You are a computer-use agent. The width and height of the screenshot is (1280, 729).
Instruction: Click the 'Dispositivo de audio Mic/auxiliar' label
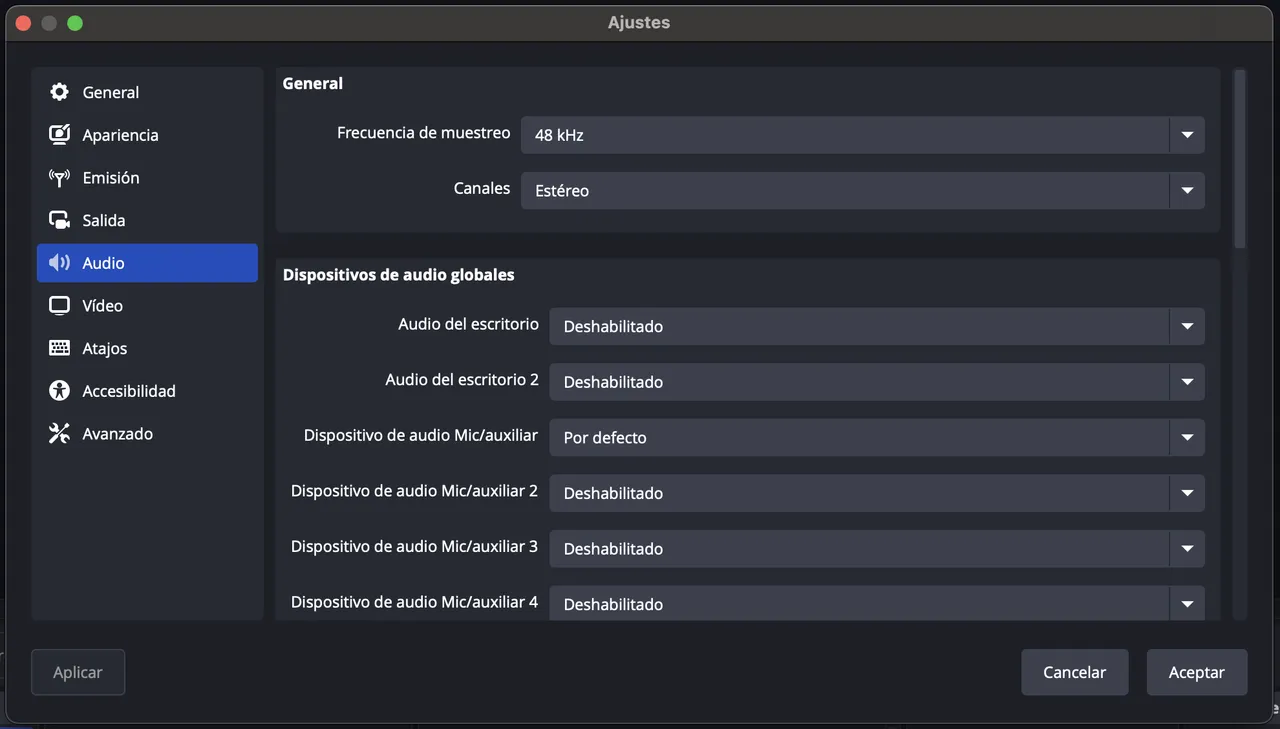tap(421, 435)
